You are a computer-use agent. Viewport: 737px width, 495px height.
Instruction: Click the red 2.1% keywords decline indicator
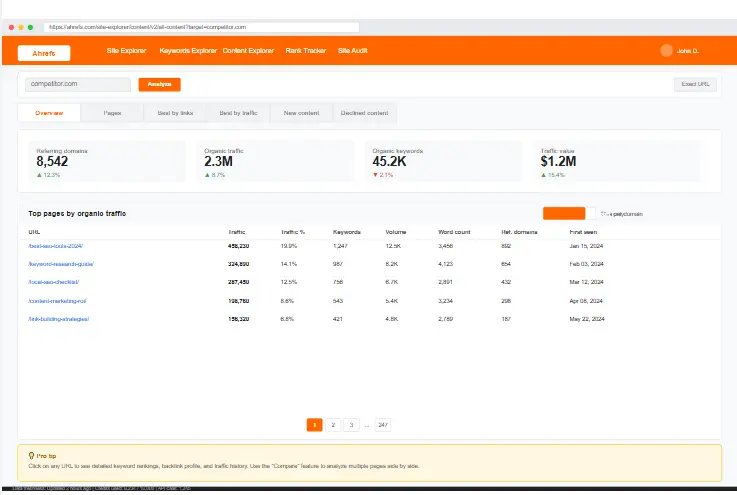(x=383, y=175)
